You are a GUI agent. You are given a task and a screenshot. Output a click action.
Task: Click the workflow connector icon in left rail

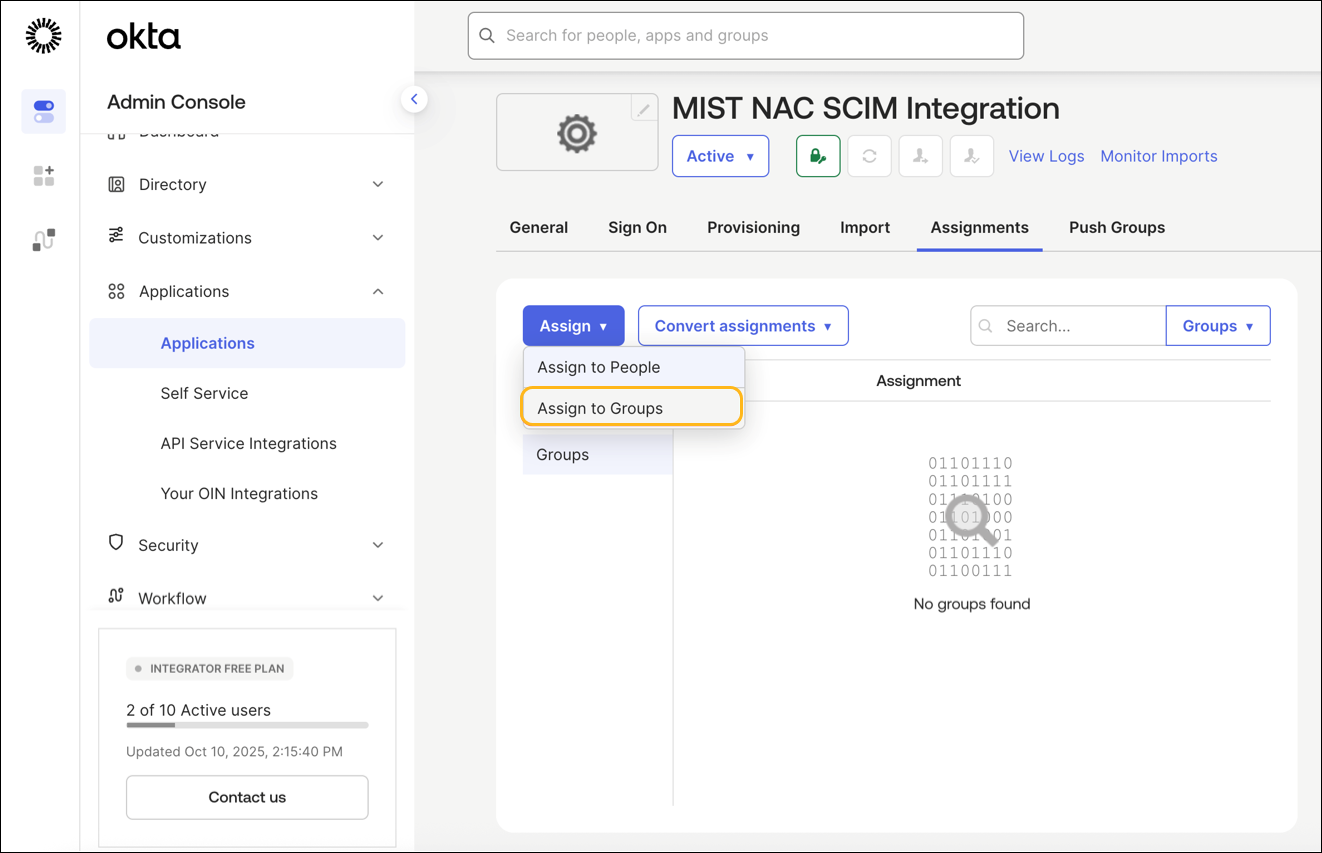coord(43,240)
